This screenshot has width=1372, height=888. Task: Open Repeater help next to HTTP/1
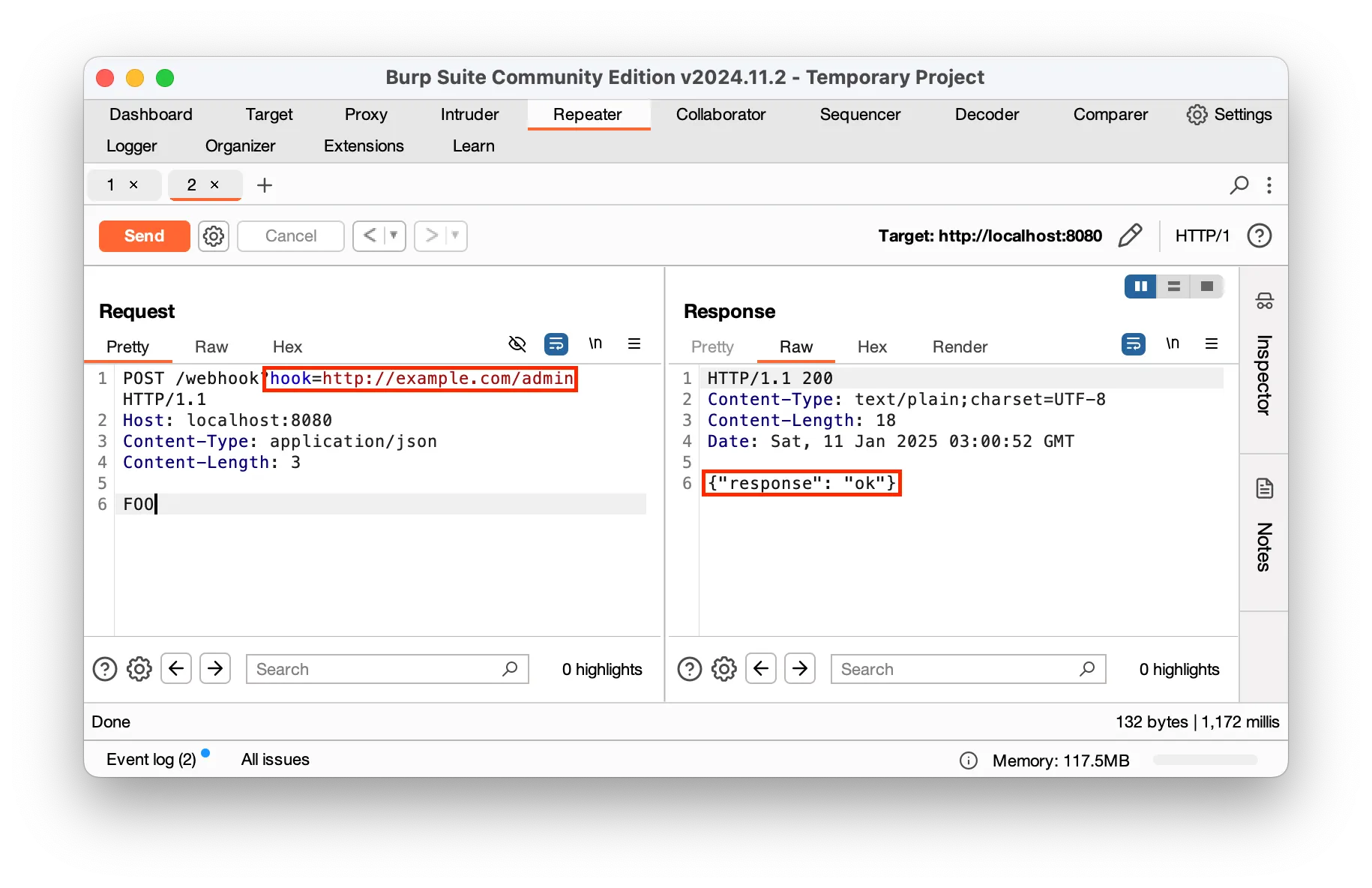1260,235
